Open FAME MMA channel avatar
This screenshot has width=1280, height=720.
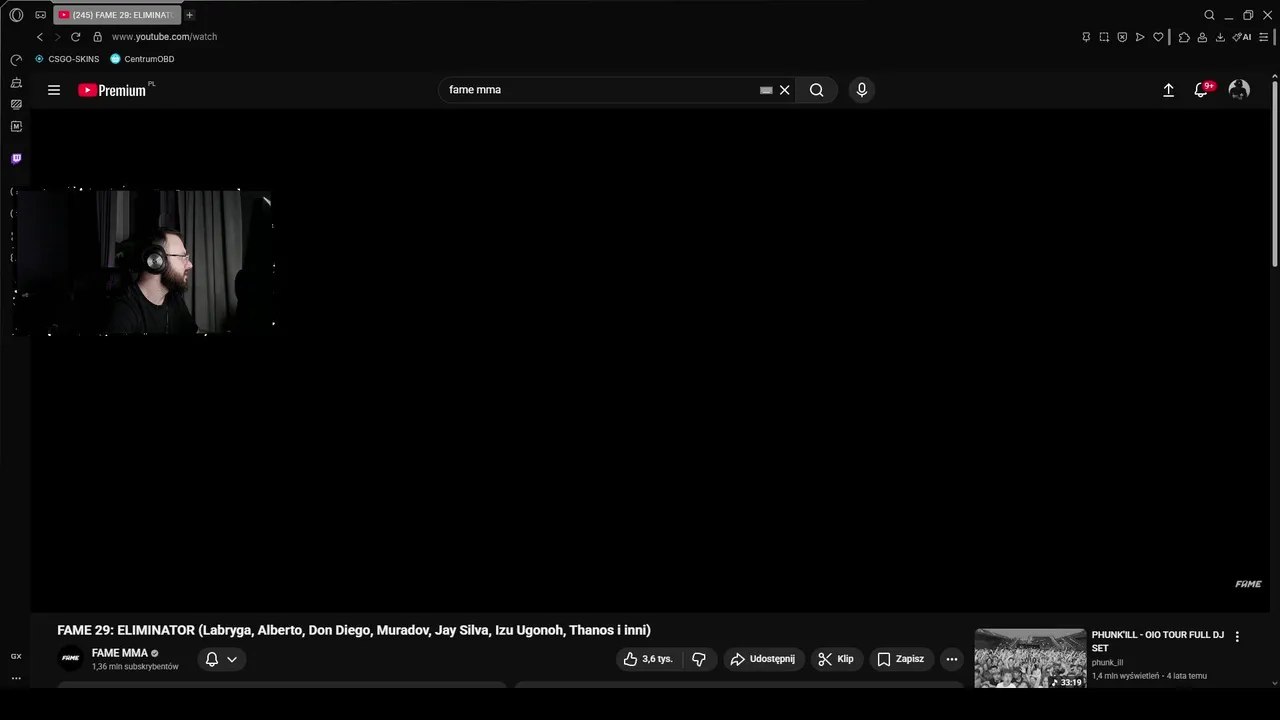(x=70, y=659)
